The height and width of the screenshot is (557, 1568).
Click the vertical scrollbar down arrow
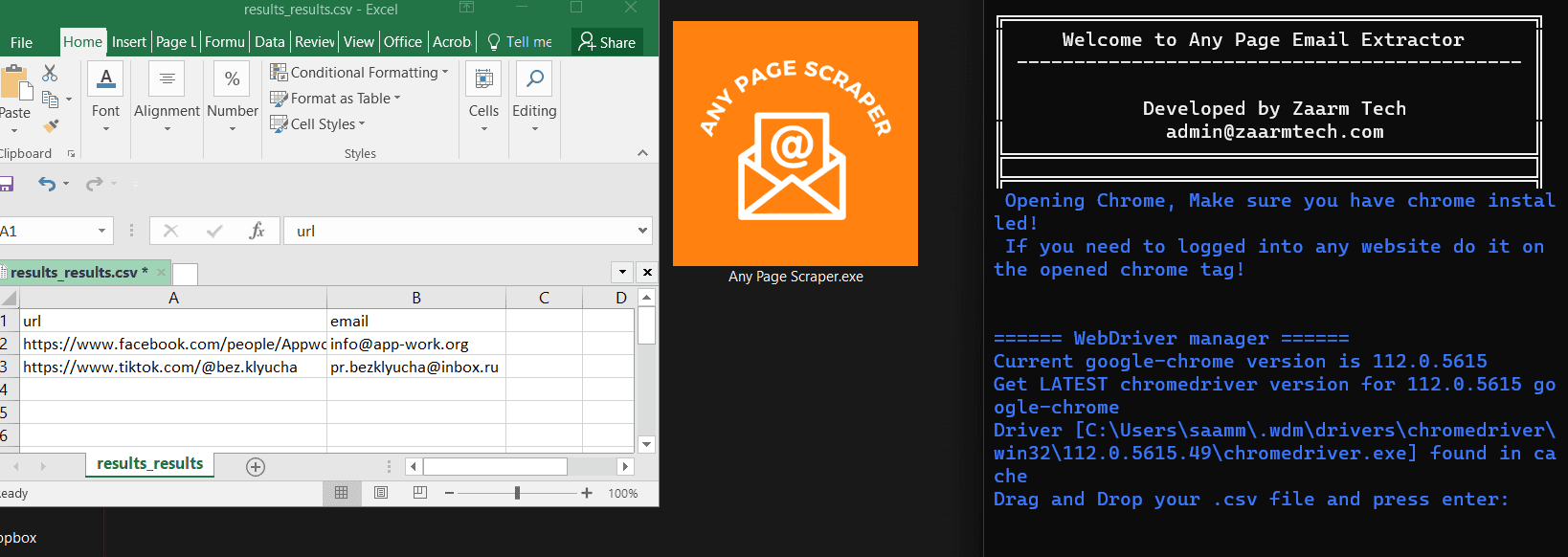point(647,444)
